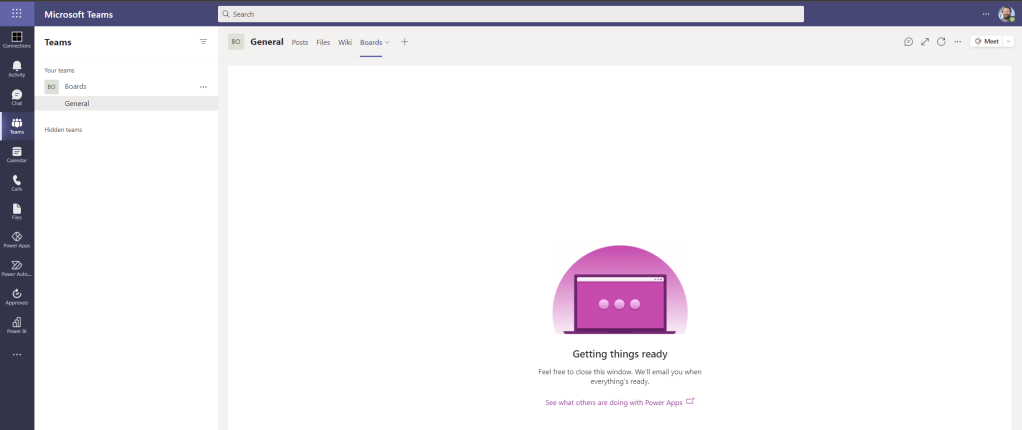Show the tab conversation panel

point(908,42)
